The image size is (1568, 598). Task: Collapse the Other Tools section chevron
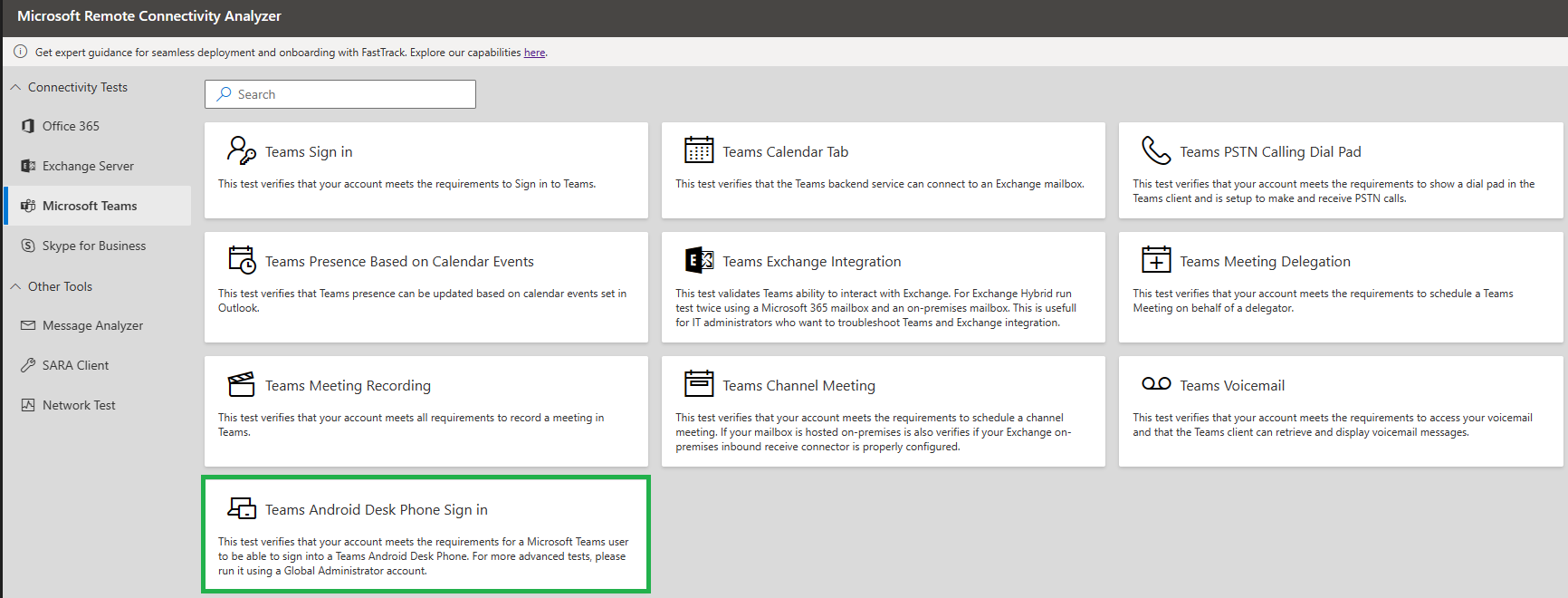(x=15, y=286)
